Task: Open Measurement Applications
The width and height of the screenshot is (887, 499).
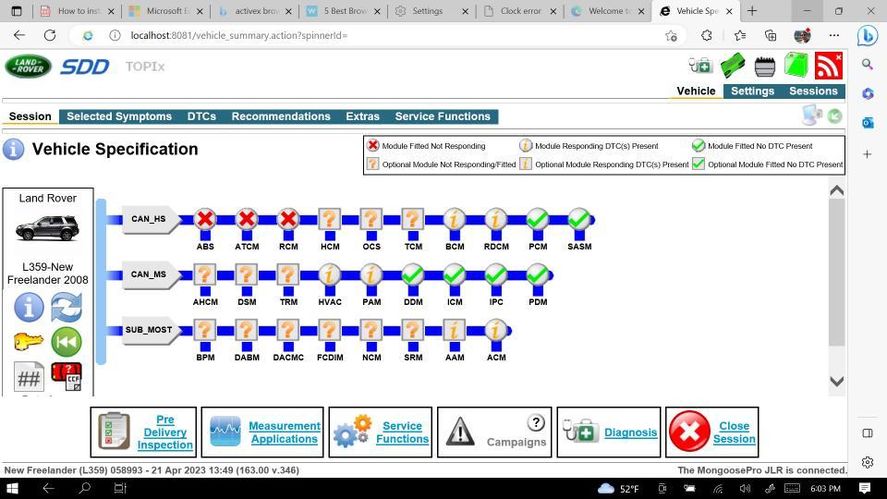Action: 262,432
